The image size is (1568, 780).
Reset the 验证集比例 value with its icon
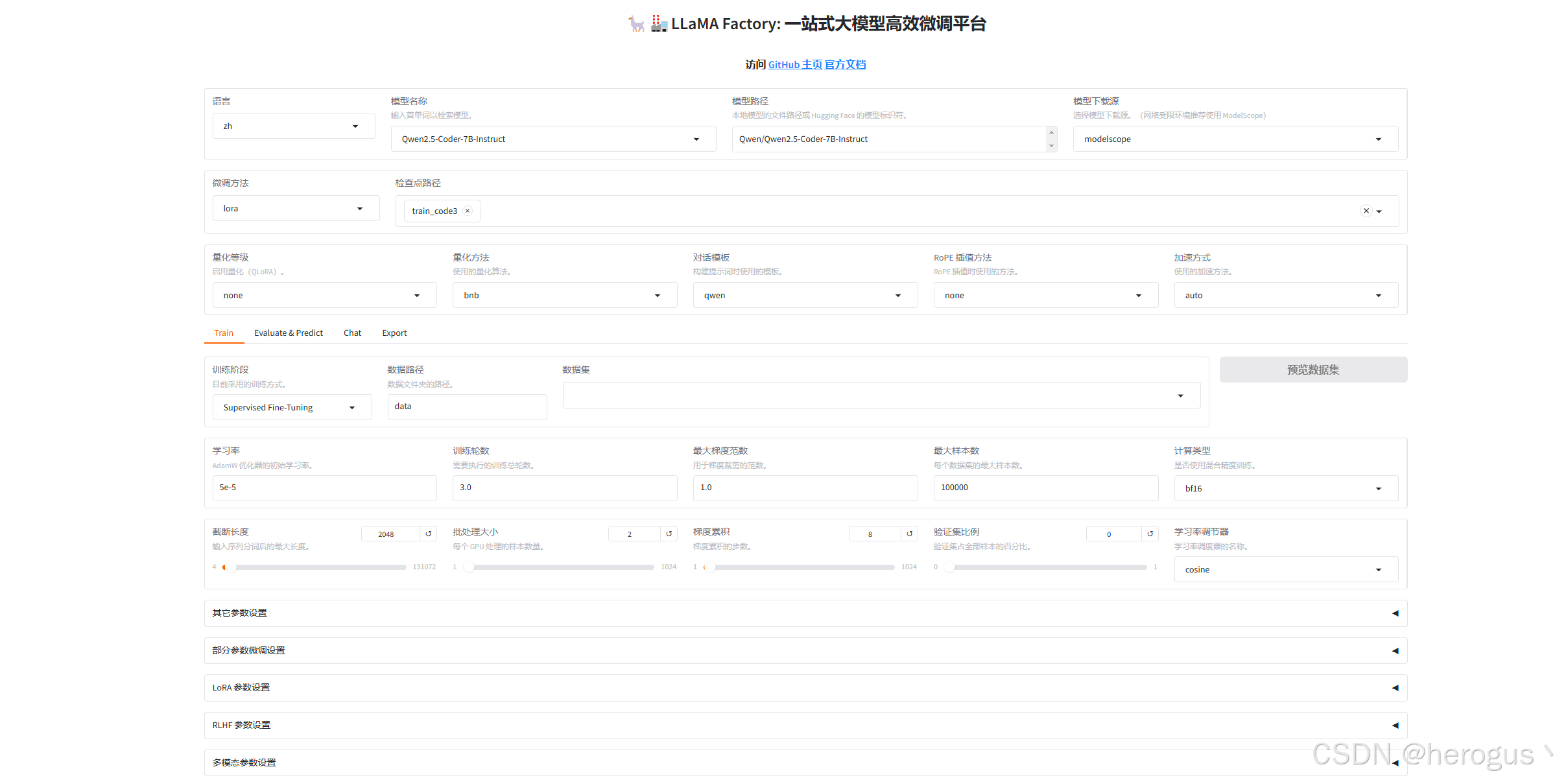1150,534
